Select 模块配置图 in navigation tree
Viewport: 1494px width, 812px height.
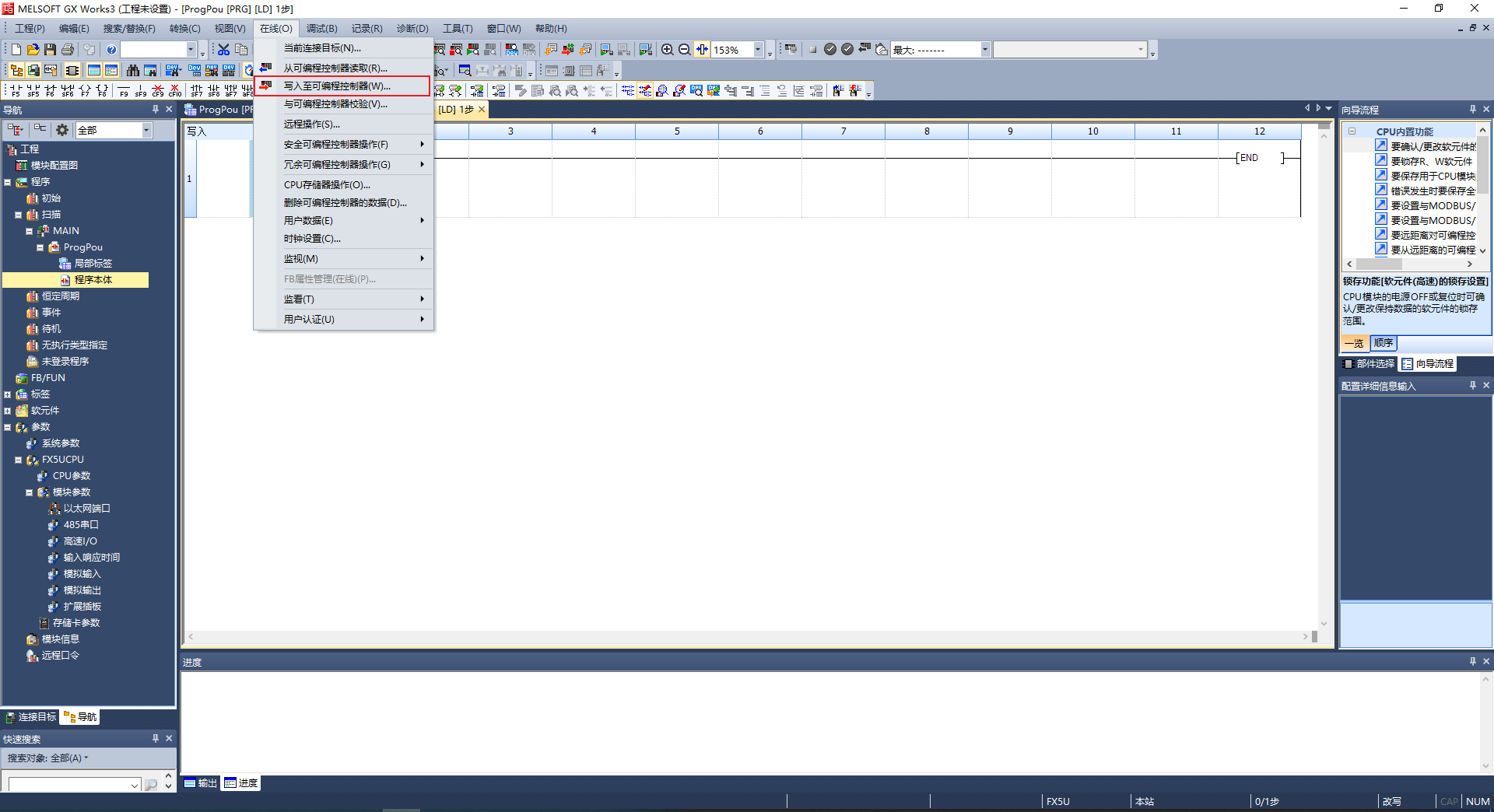[x=54, y=166]
